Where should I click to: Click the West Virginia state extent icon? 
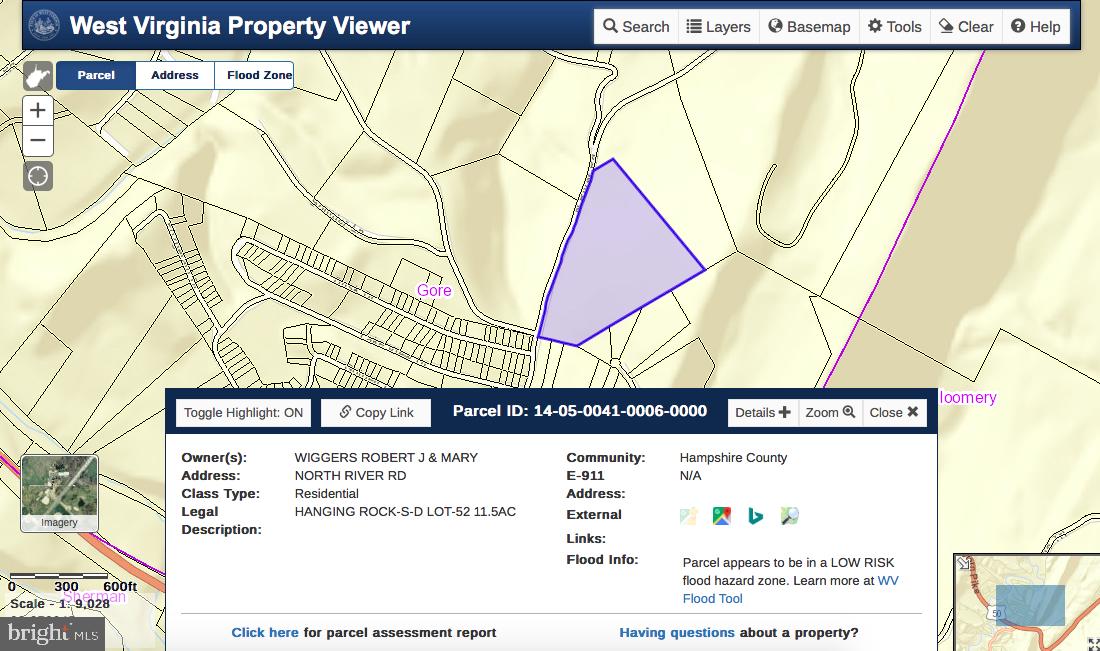tap(37, 76)
